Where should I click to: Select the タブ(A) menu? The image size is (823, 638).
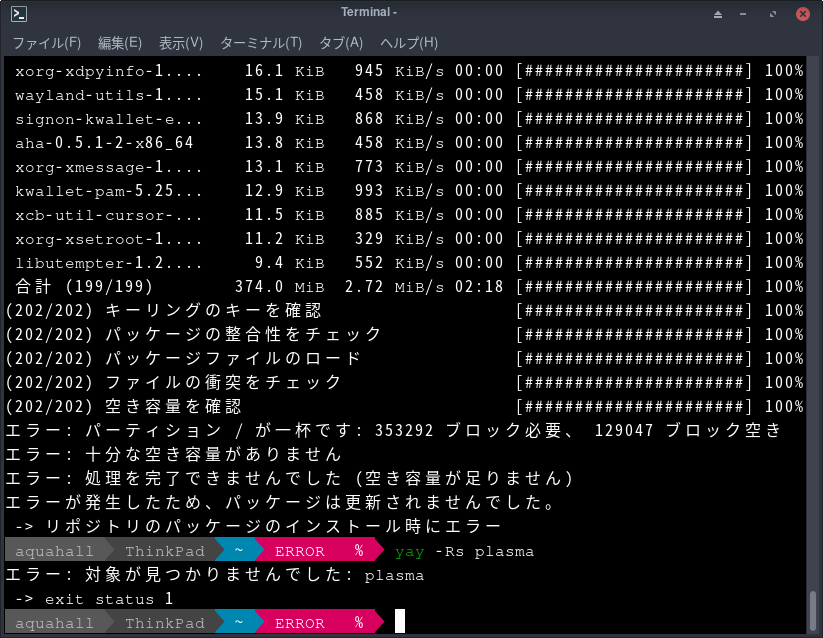click(341, 43)
